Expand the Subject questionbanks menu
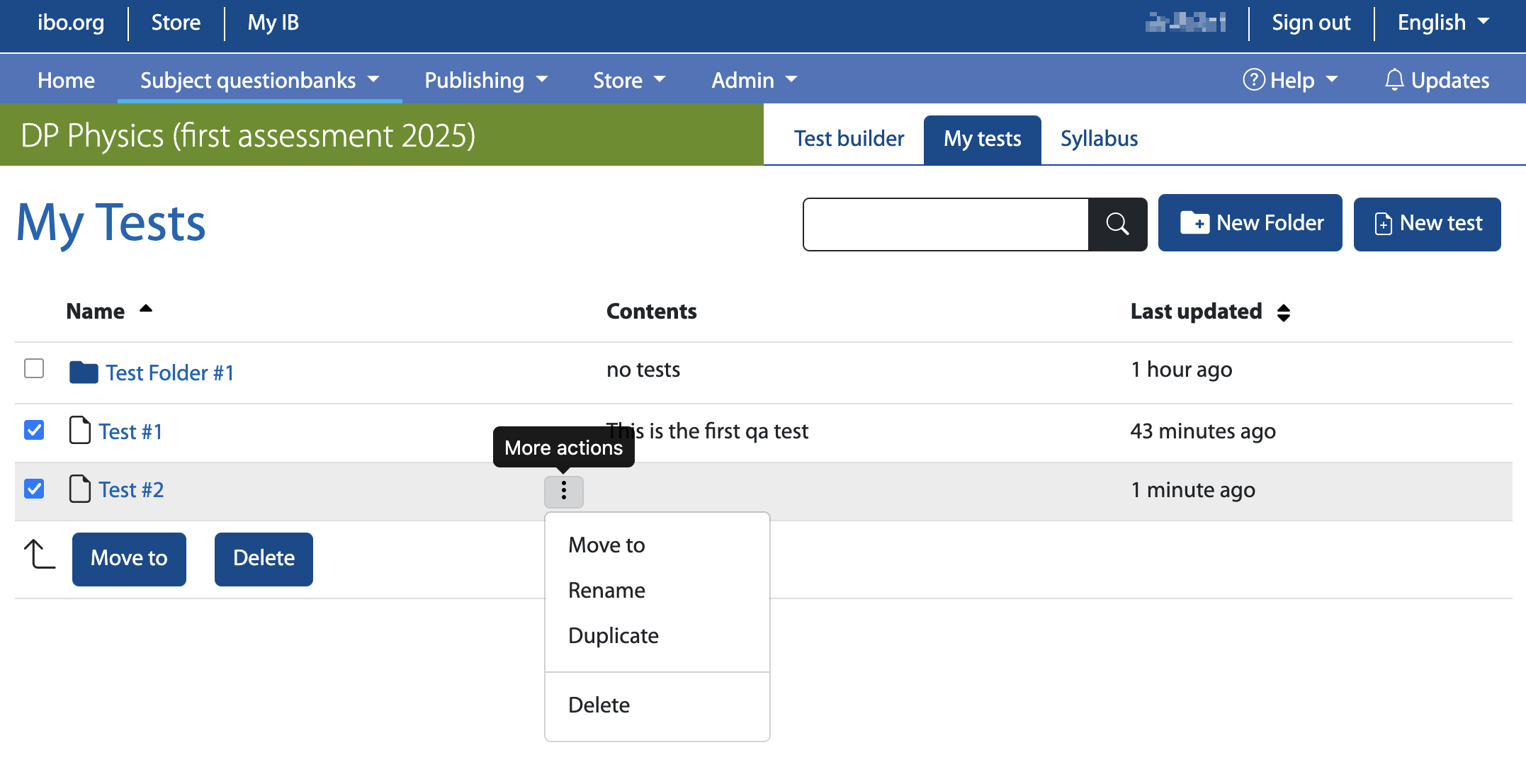This screenshot has width=1526, height=784. 259,80
